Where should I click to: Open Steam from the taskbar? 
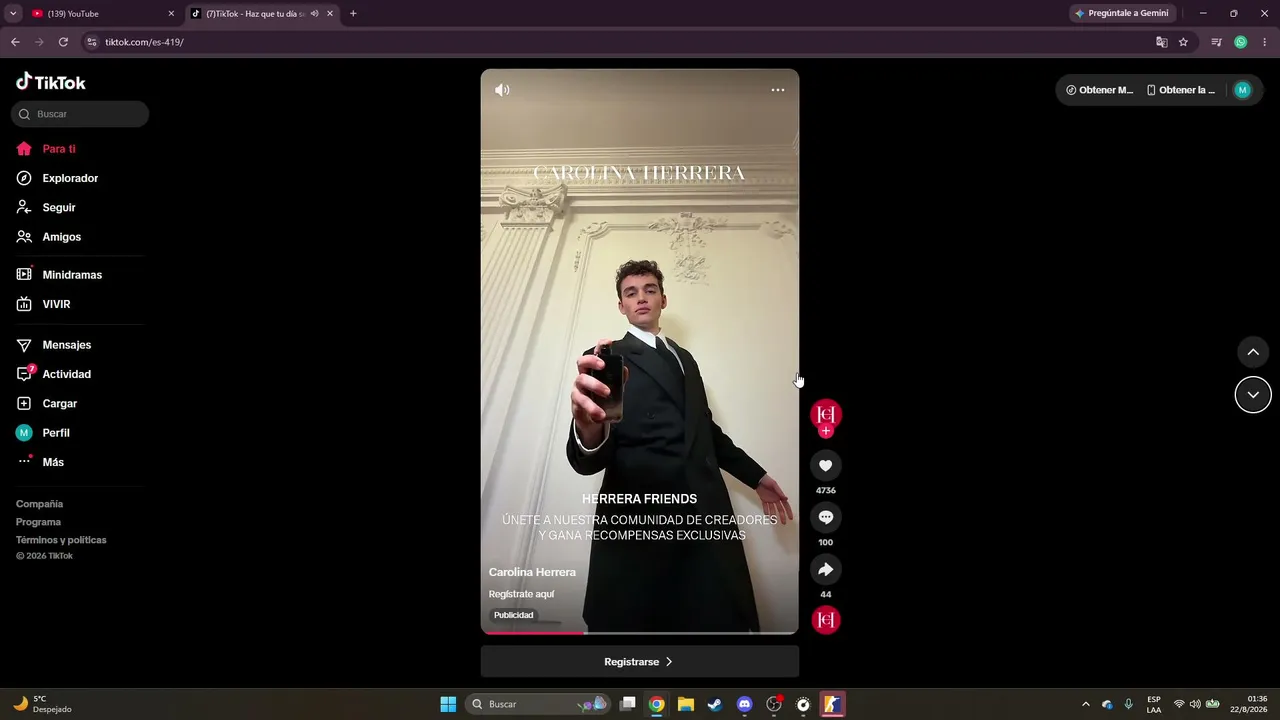click(715, 704)
